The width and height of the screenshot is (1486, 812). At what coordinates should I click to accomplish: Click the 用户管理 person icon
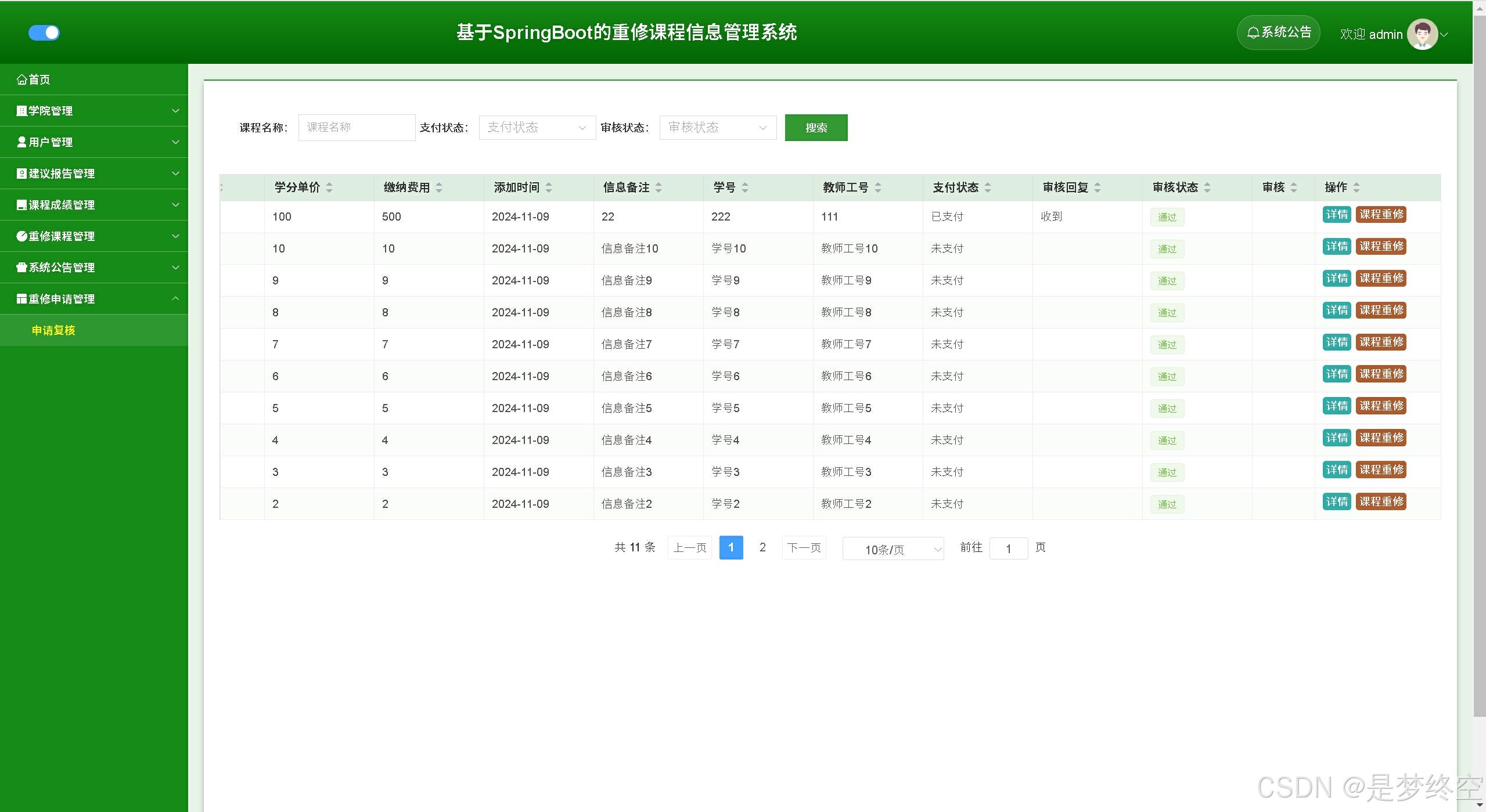pyautogui.click(x=21, y=142)
